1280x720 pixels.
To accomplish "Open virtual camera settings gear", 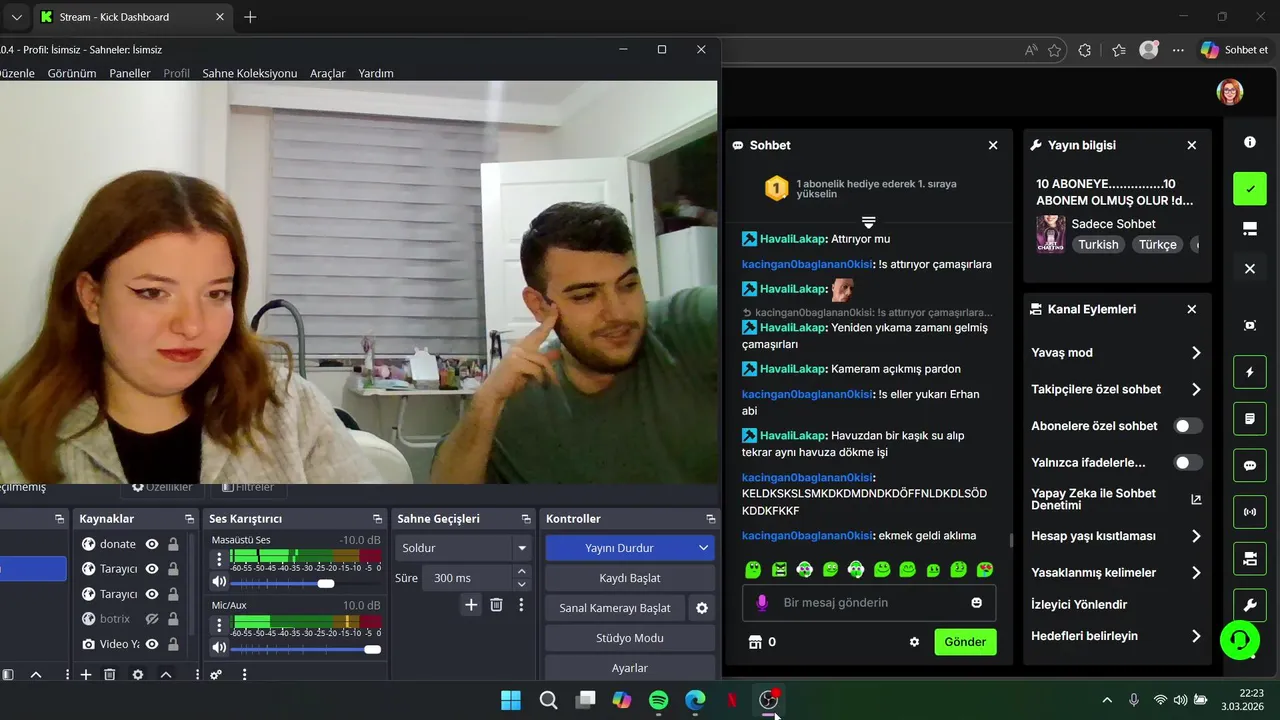I will click(x=702, y=608).
